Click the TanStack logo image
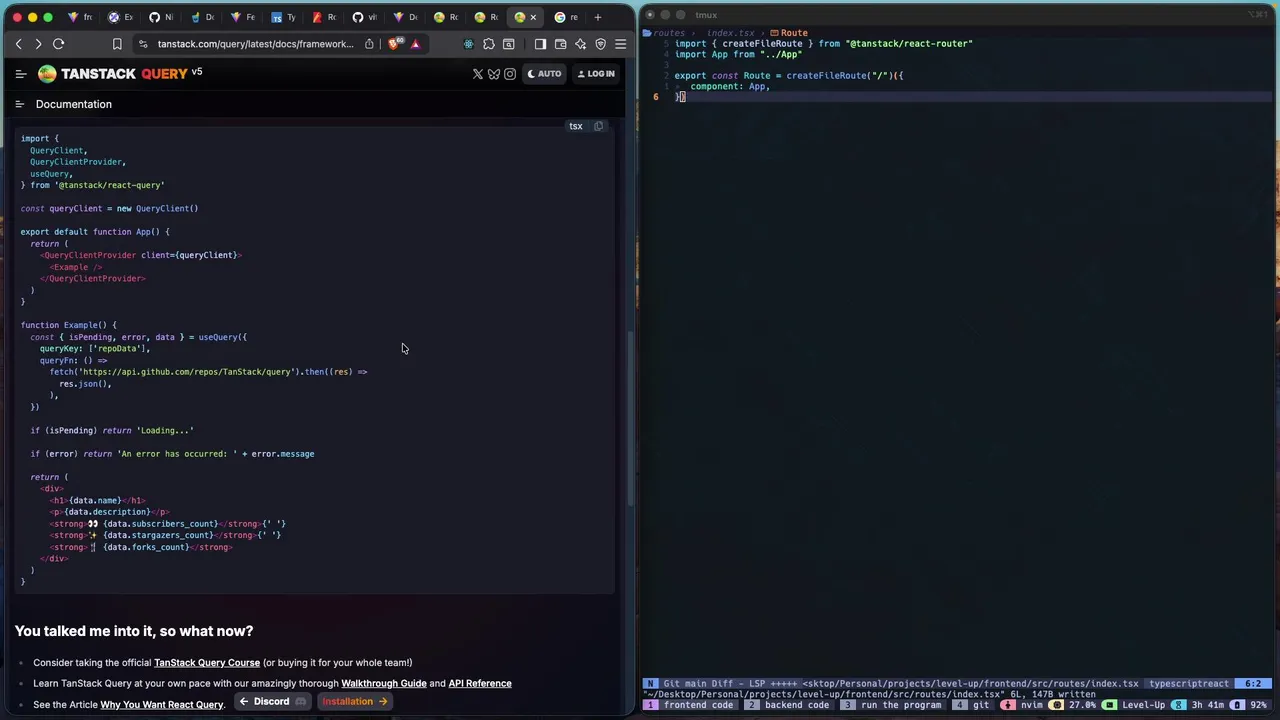 [x=47, y=73]
